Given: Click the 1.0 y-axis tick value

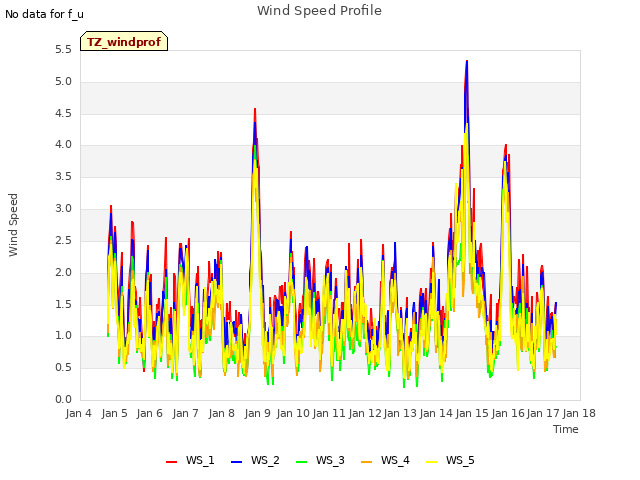Looking at the screenshot, I should [x=63, y=336].
